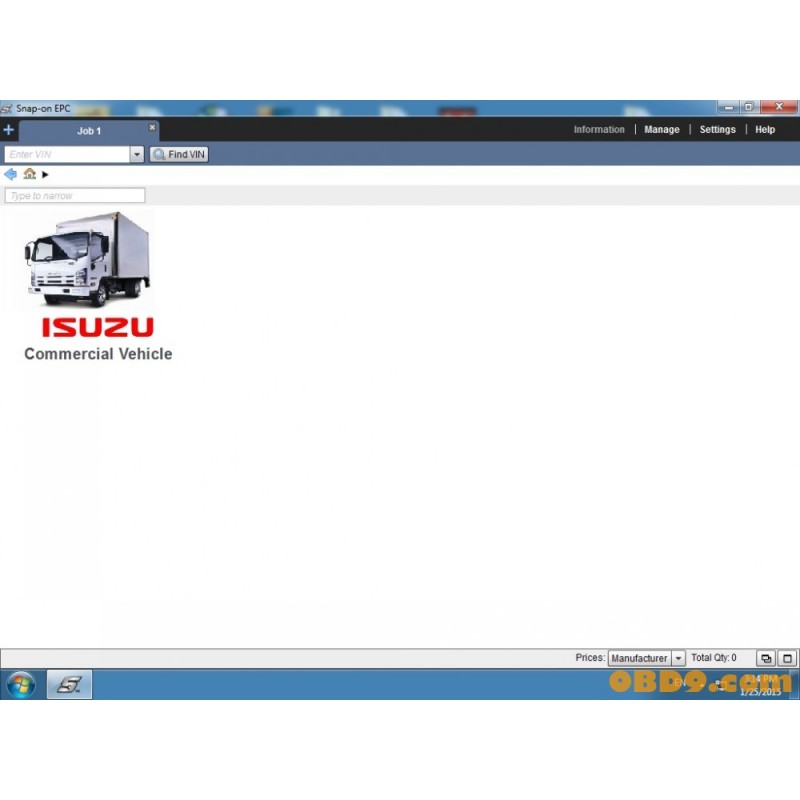The image size is (800, 800).
Task: Go to home with the house icon
Action: point(30,174)
